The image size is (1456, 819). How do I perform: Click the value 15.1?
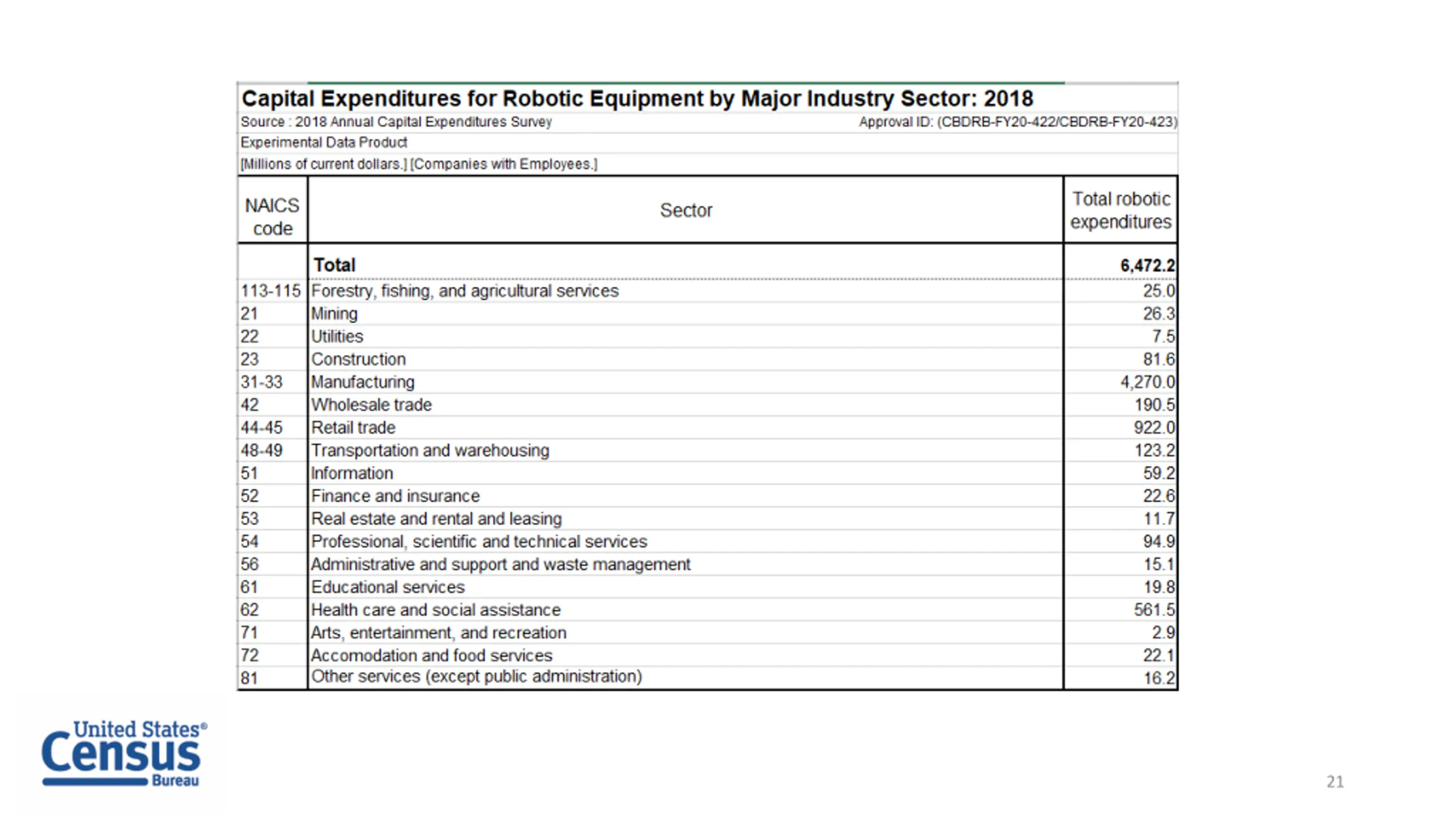(x=1159, y=564)
